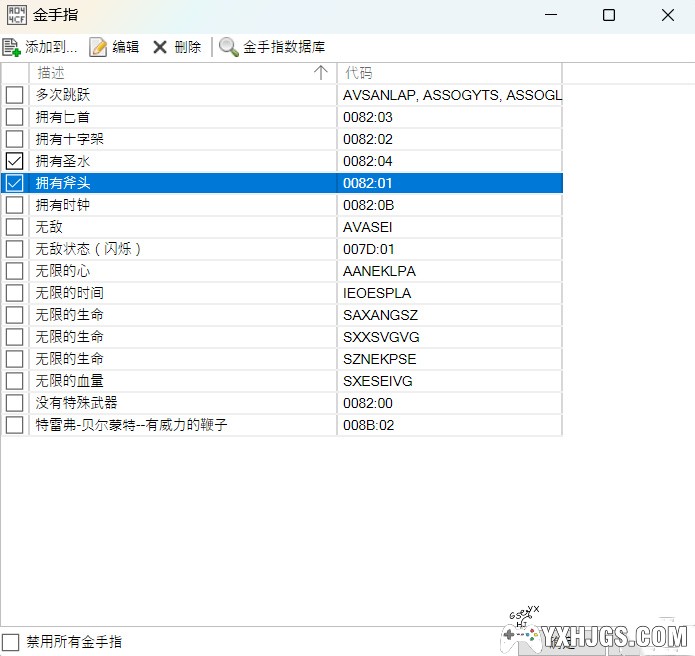Click the cheat window title bar icon
Screen dimensions: 695x656
point(17,15)
